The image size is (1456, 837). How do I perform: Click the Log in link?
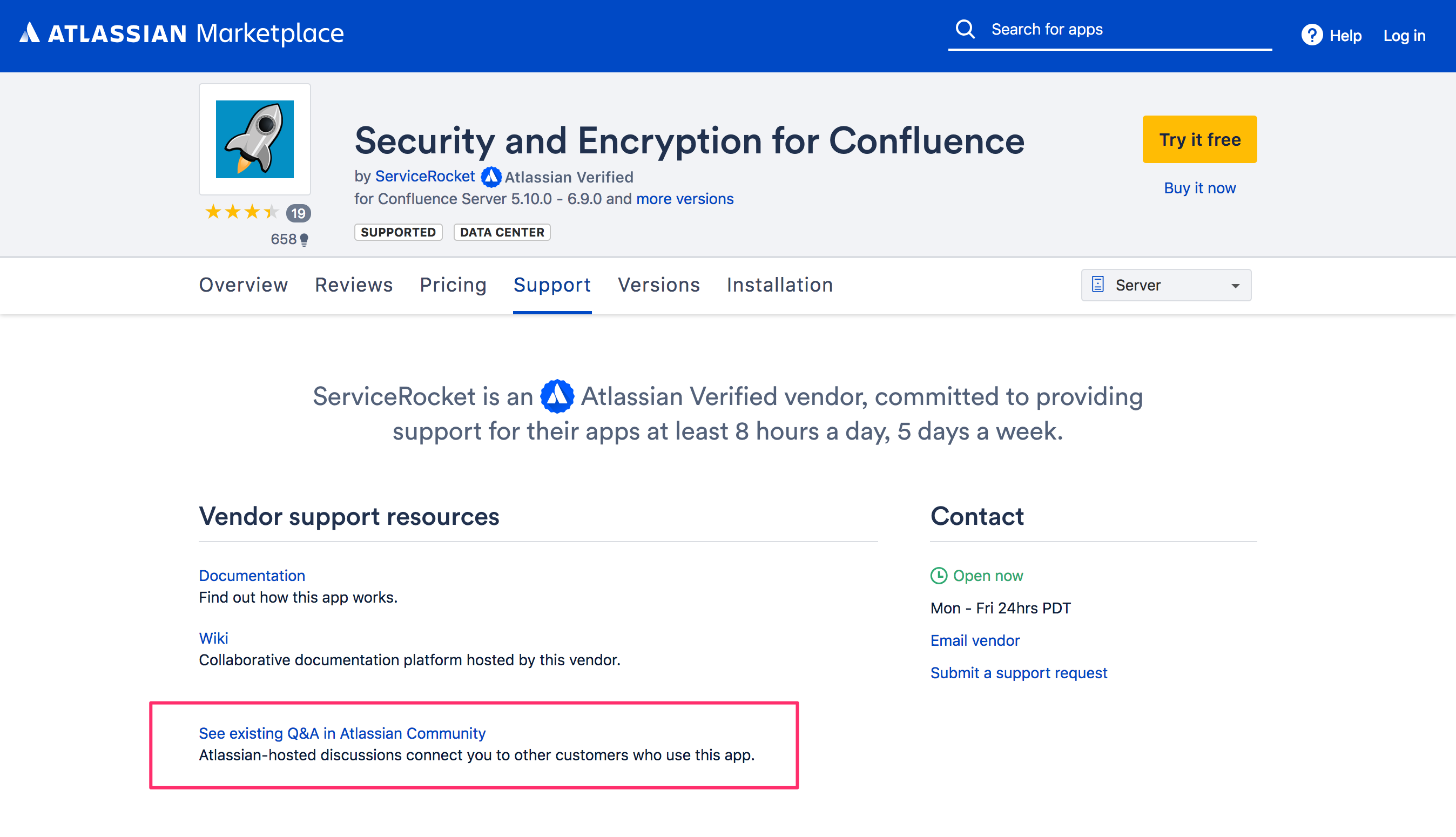(x=1404, y=36)
